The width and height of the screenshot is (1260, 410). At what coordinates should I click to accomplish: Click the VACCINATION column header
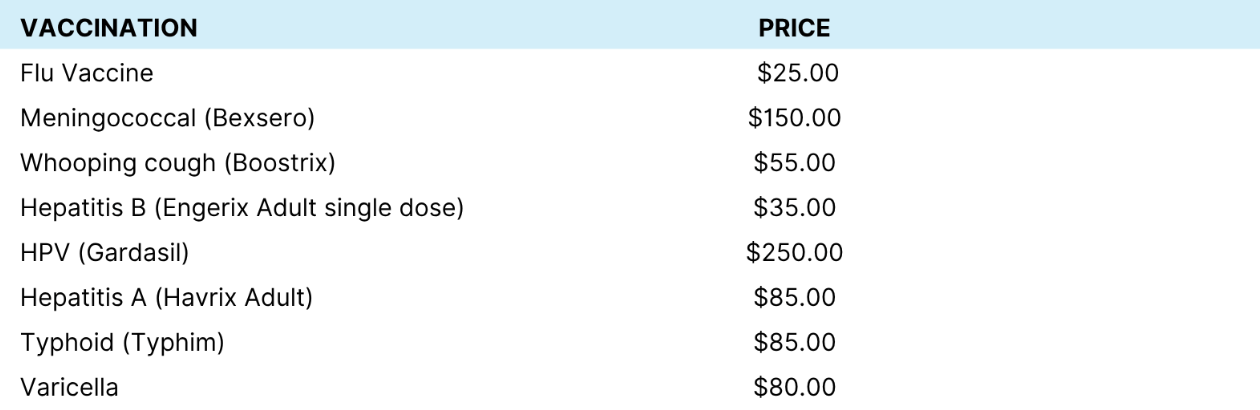click(109, 29)
